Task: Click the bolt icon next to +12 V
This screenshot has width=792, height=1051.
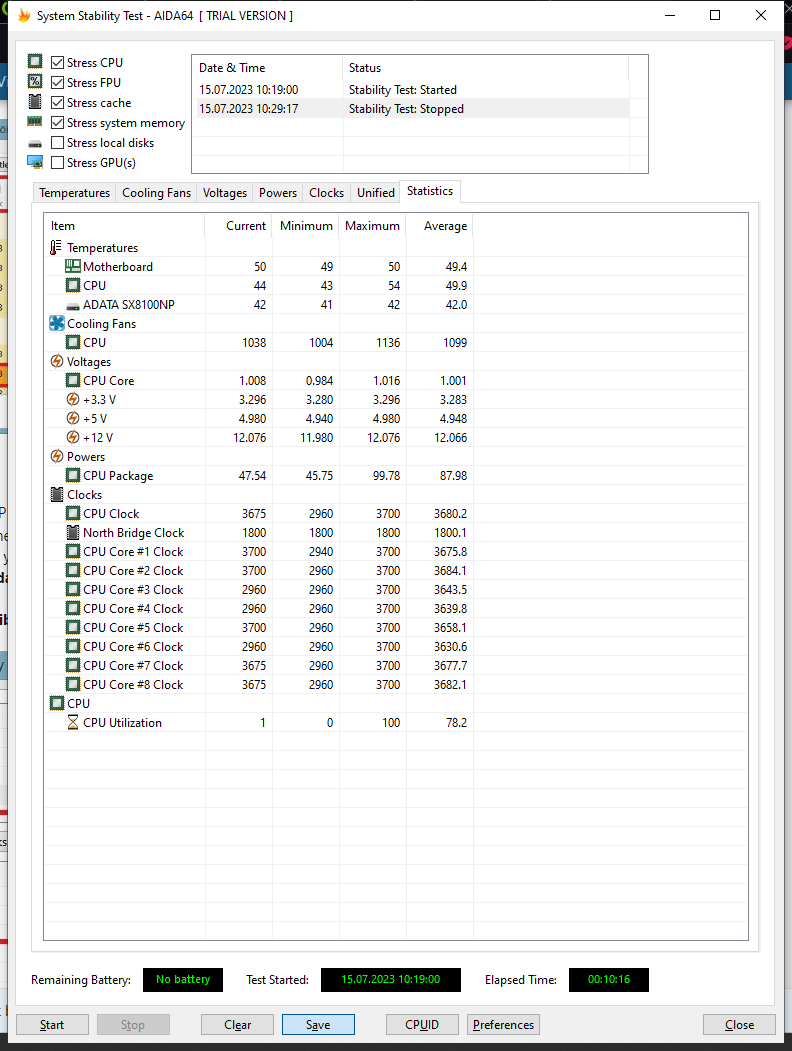Action: (x=72, y=437)
